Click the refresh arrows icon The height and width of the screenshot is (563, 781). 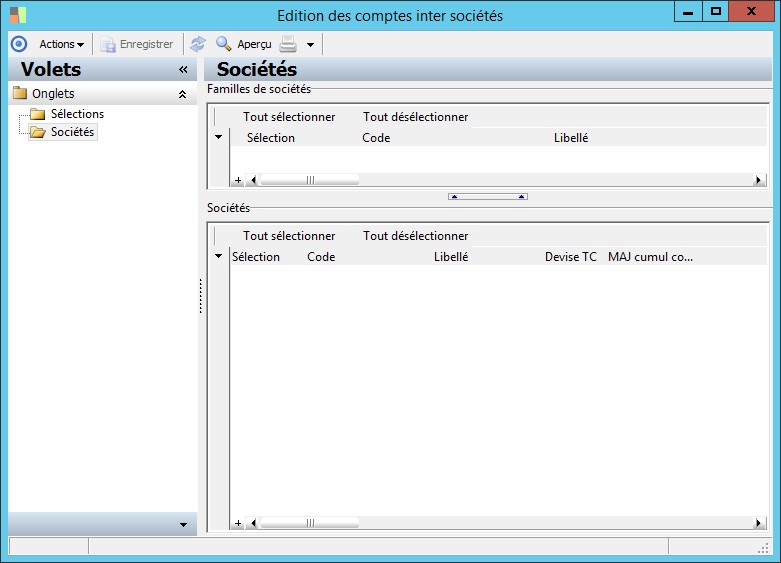(198, 44)
